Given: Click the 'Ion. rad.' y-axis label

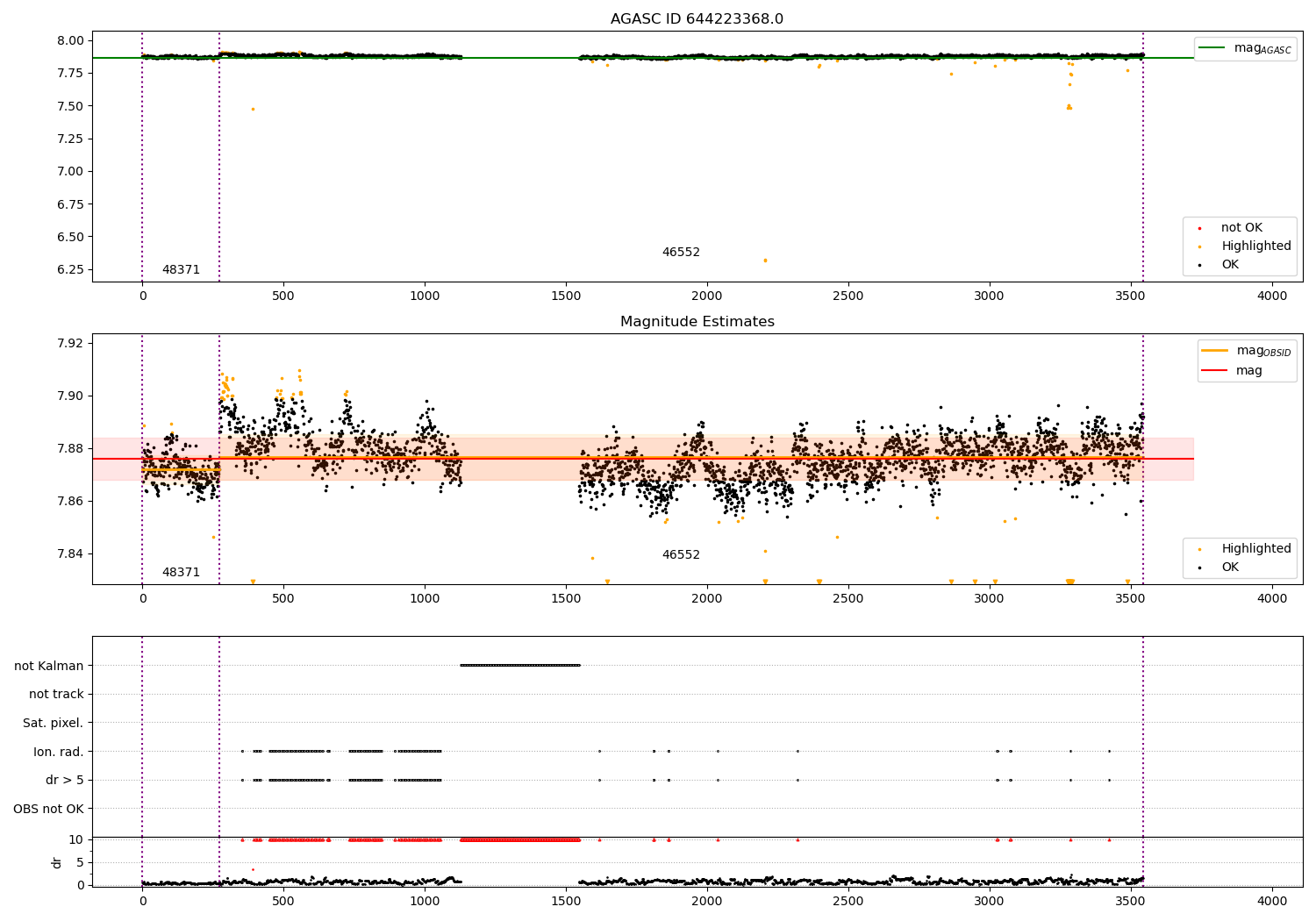Looking at the screenshot, I should pos(59,752).
